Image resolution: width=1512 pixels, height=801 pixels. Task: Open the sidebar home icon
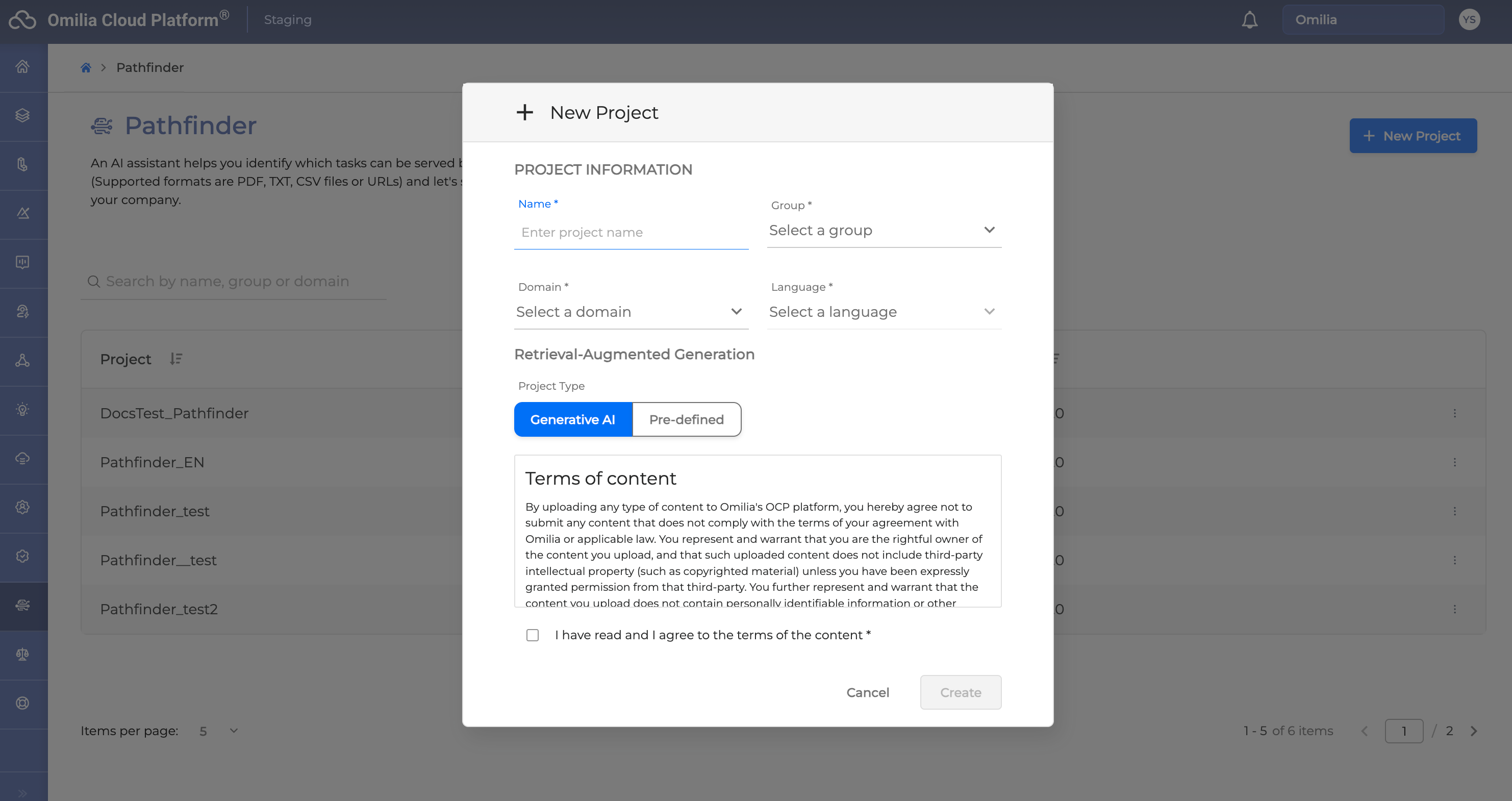[23, 67]
